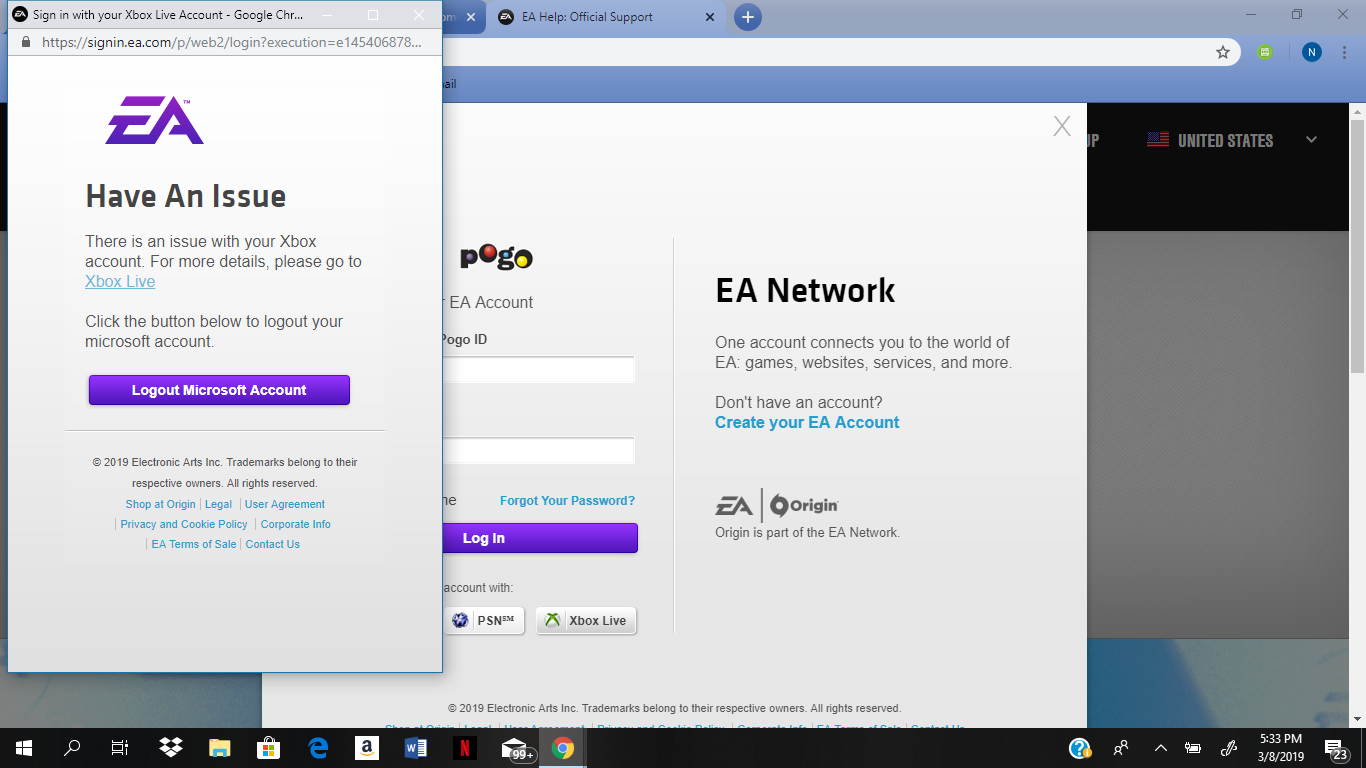This screenshot has width=1366, height=768.
Task: Click the popup window URL address text
Action: pos(231,42)
